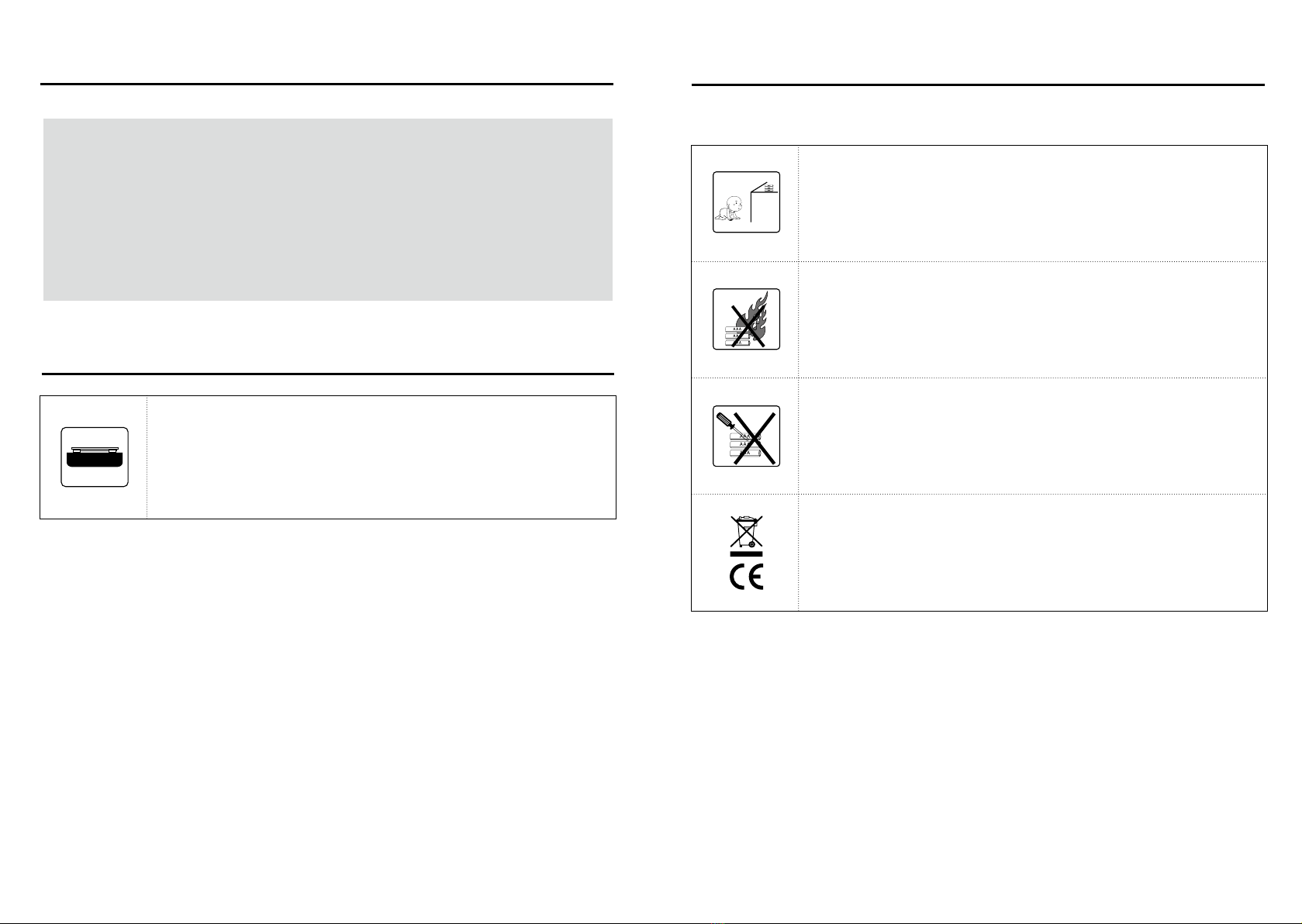1302x924 pixels.
Task: Click the blank cell beside the CE mark
Action: [1032, 553]
